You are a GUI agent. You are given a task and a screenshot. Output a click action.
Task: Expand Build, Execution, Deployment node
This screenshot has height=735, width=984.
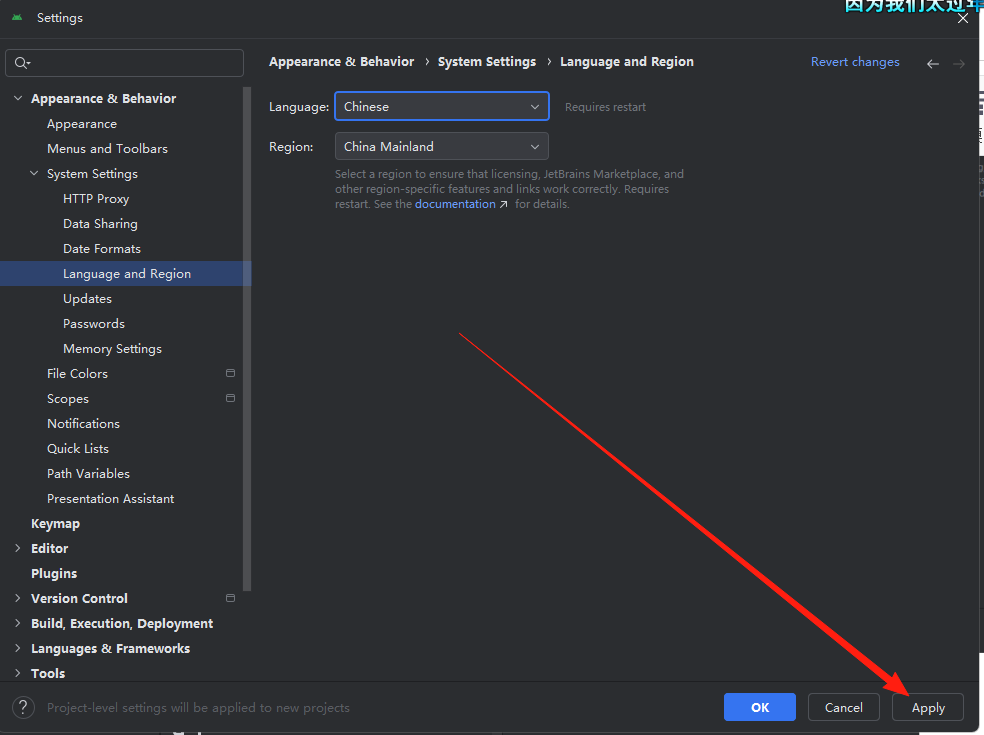click(x=18, y=623)
